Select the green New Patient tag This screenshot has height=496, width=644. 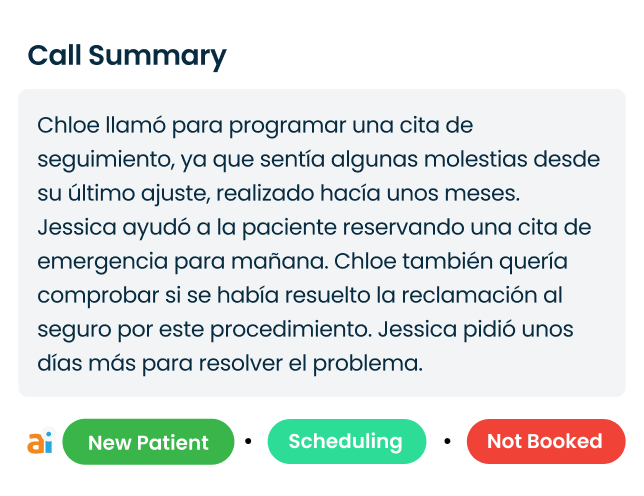[148, 442]
